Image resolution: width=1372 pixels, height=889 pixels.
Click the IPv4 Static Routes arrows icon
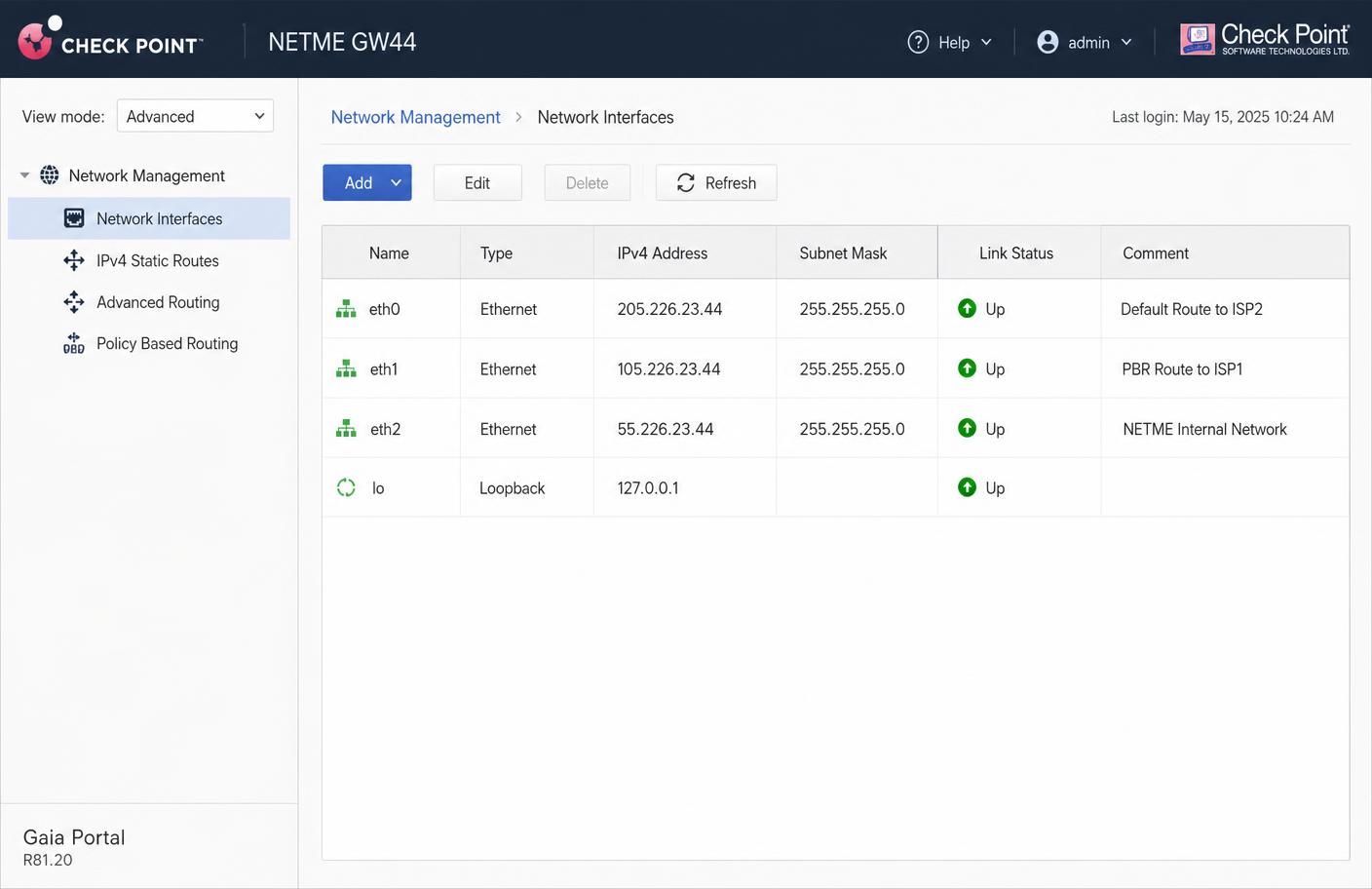(x=74, y=260)
